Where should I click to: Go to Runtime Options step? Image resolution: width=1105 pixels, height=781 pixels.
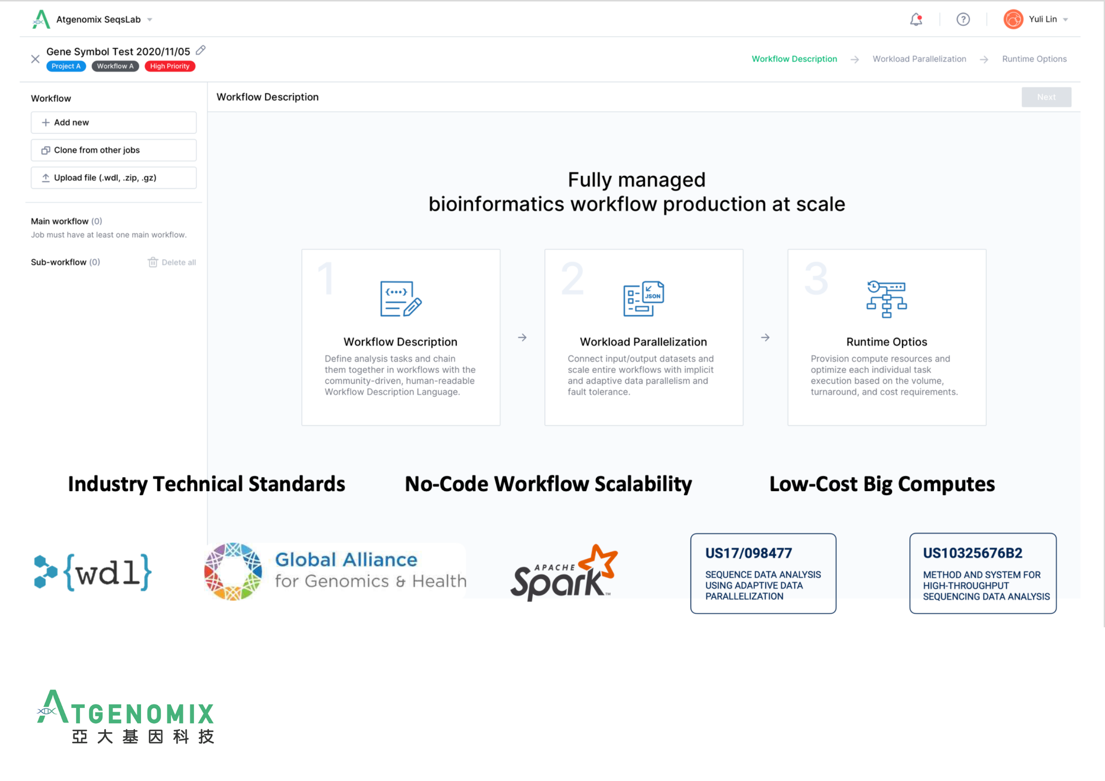click(x=1034, y=59)
